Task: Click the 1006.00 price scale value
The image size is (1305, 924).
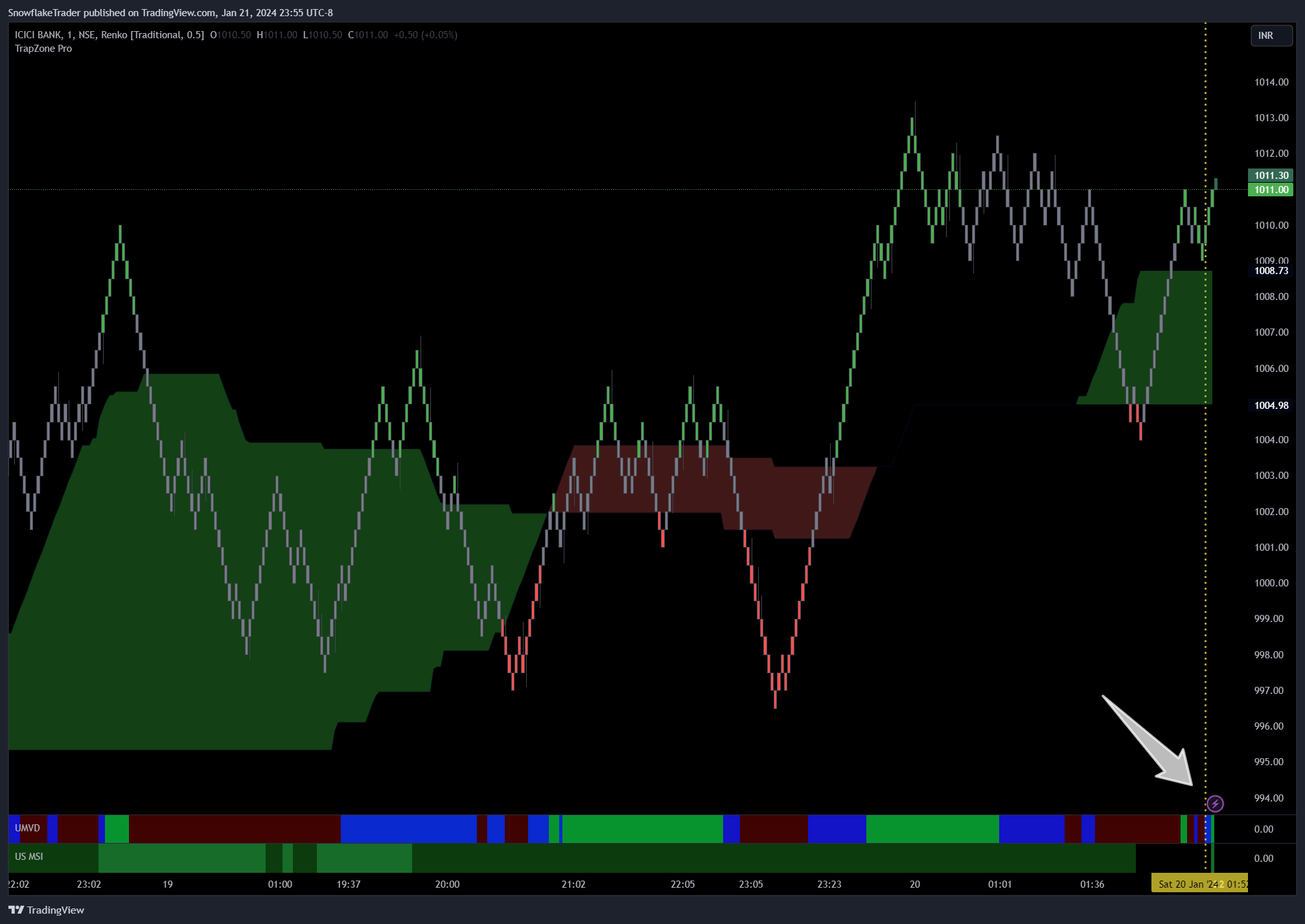Action: coord(1271,368)
